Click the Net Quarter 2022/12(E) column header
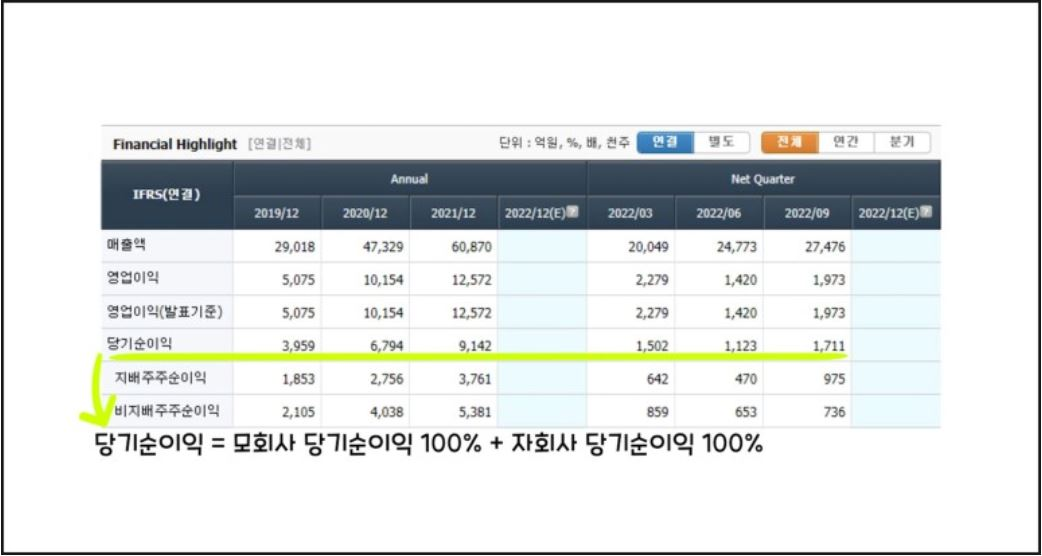Screen dimensions: 1042x556 (x=896, y=213)
